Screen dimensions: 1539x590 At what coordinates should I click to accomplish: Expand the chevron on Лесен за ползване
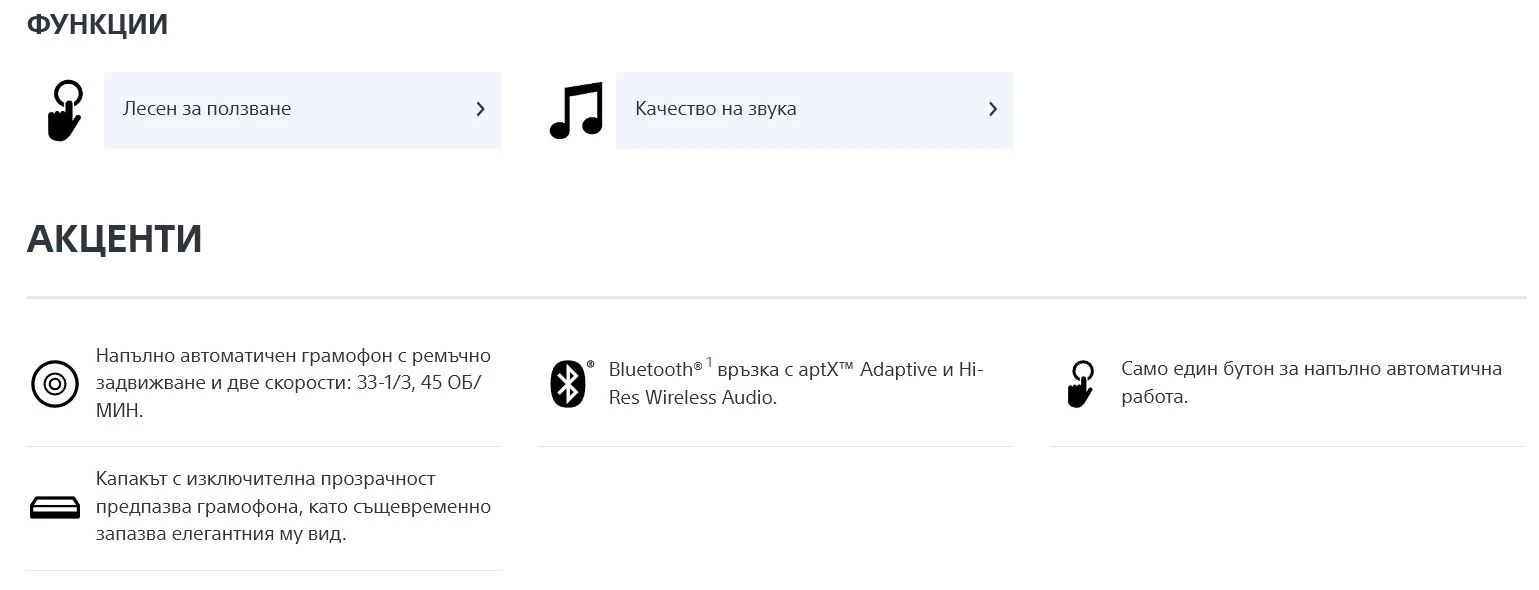coord(481,109)
